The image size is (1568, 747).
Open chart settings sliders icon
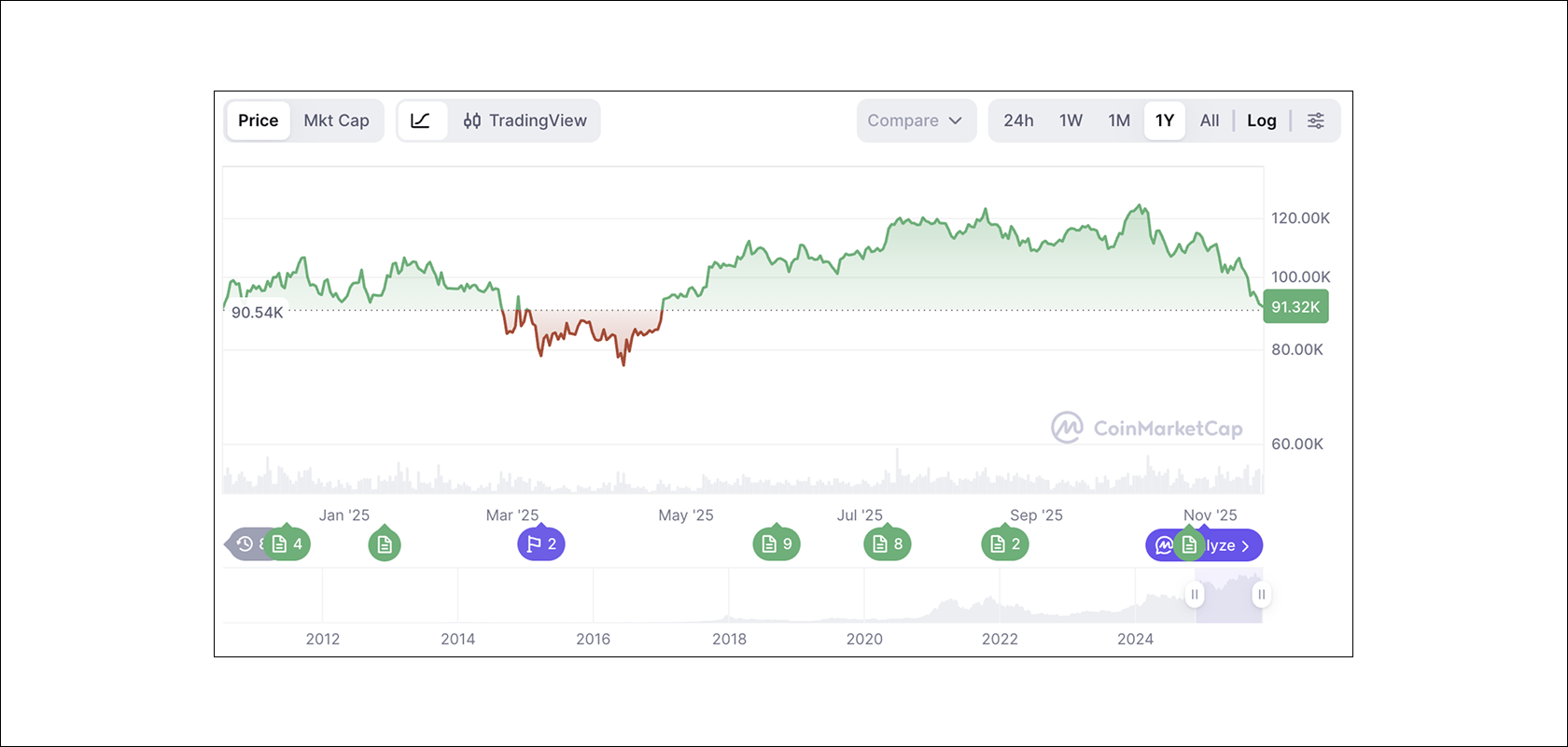pos(1316,120)
